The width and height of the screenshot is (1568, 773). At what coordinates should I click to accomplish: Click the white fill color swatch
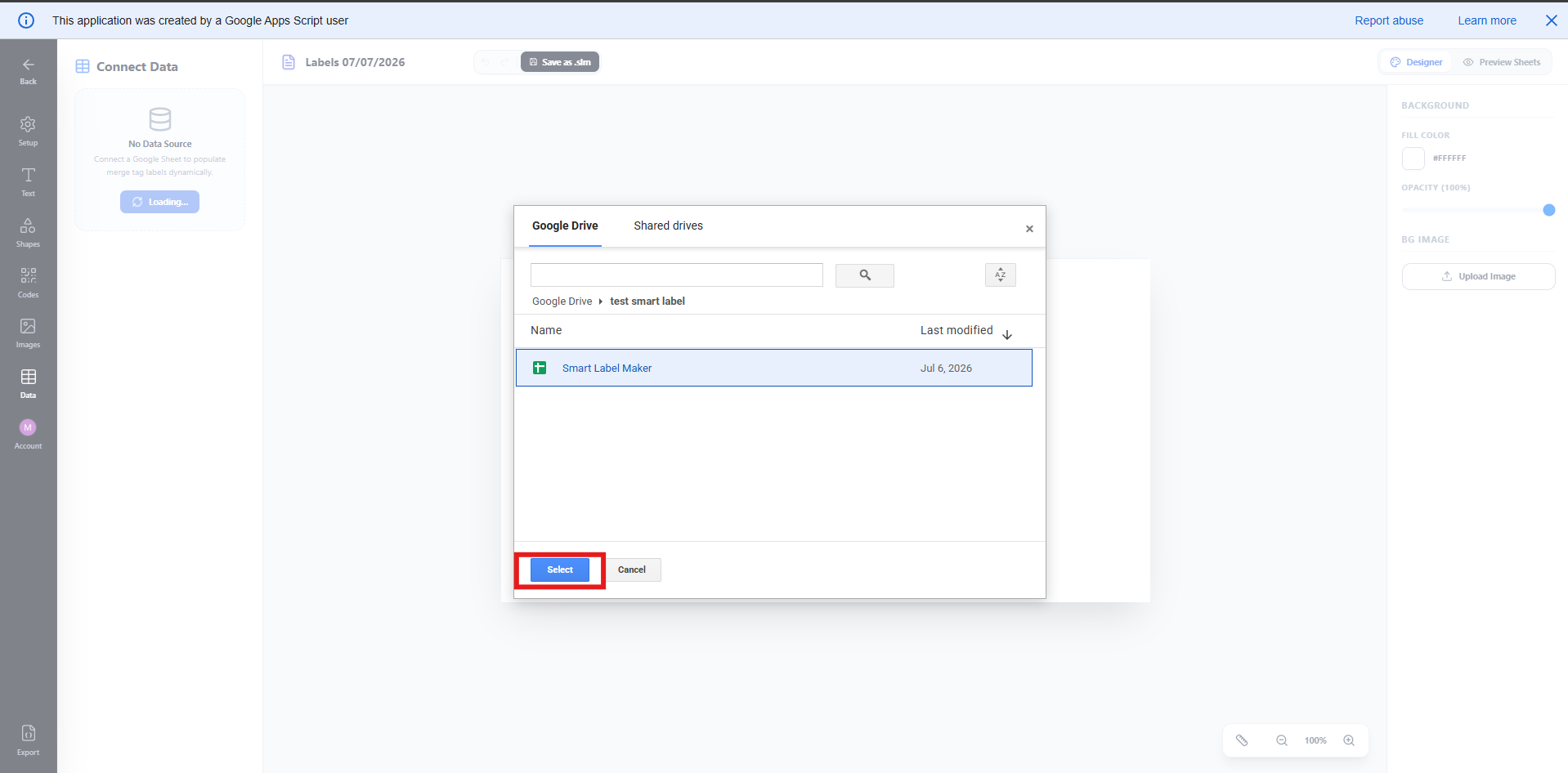point(1413,159)
